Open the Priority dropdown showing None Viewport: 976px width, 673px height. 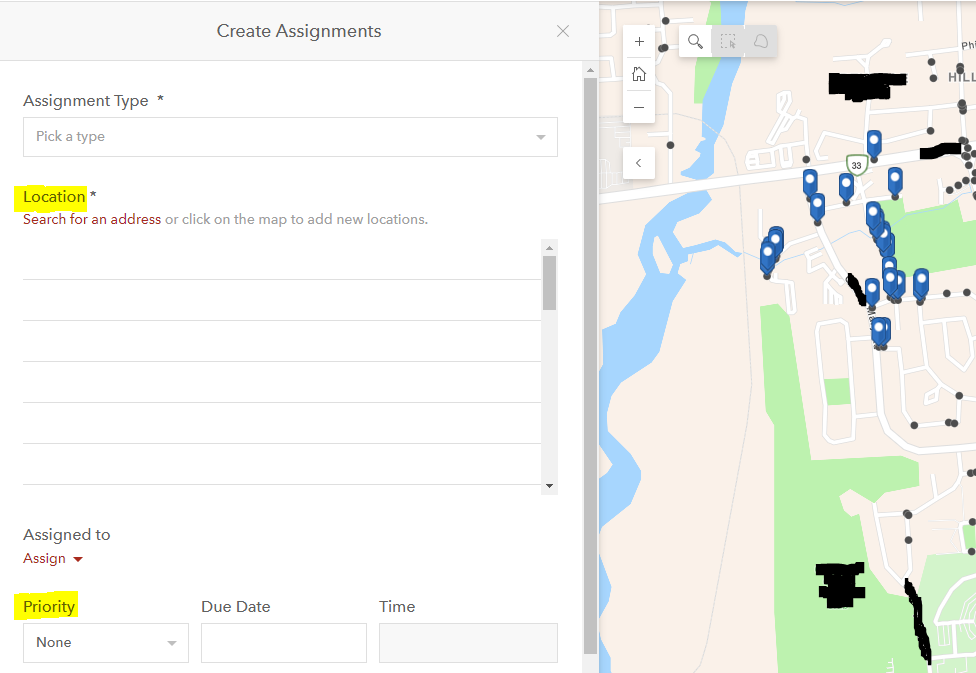point(105,643)
